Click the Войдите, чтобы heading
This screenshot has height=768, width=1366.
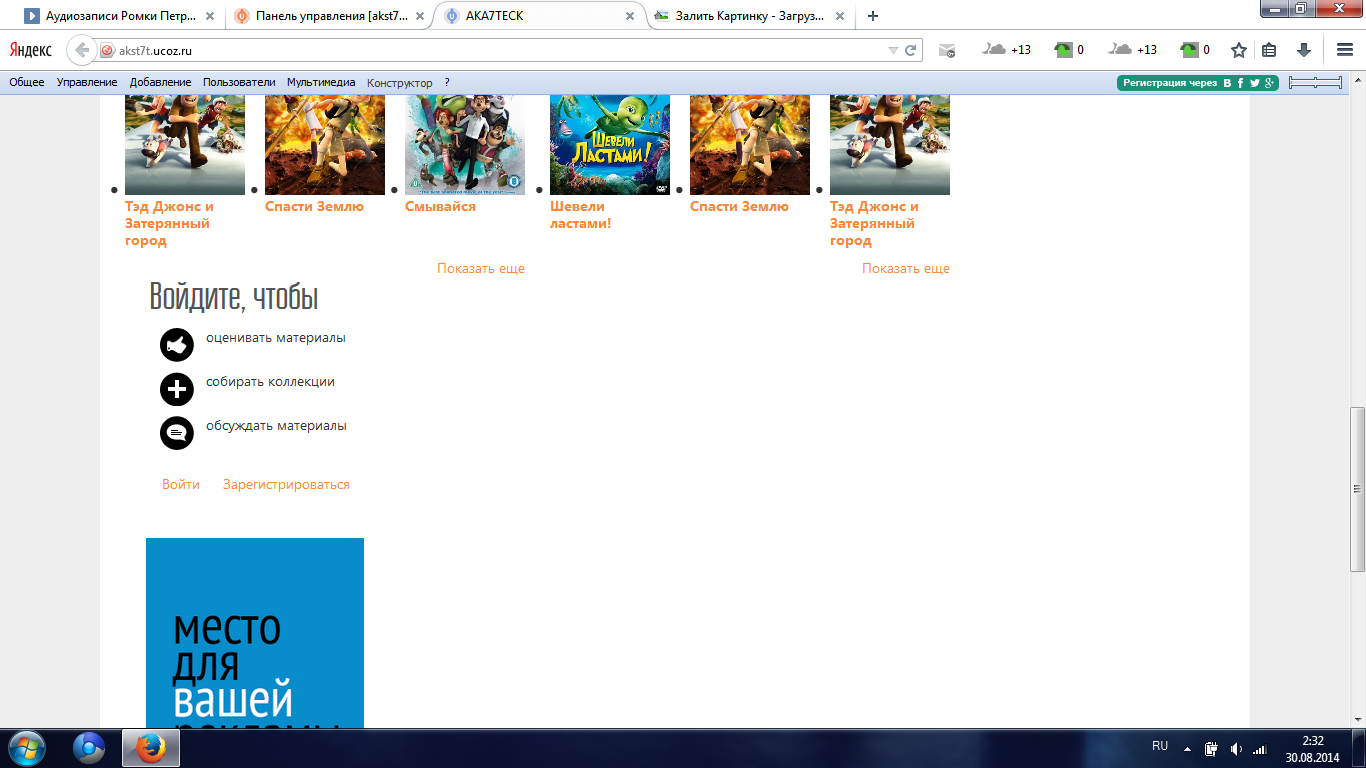234,297
